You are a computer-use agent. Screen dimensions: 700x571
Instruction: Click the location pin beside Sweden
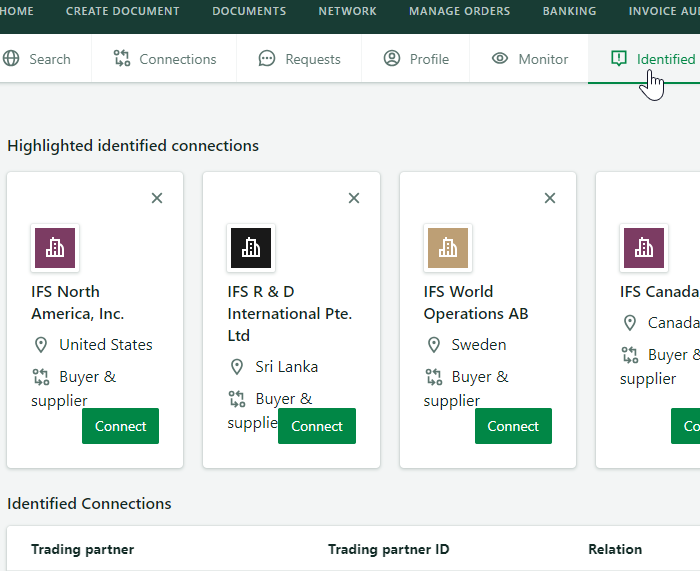[x=433, y=345]
